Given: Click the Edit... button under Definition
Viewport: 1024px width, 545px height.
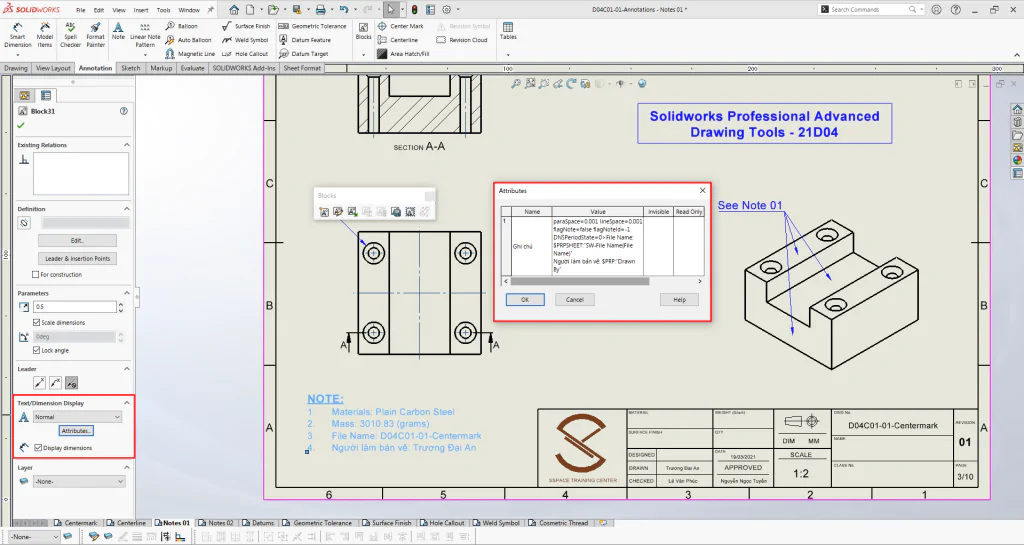Looking at the screenshot, I should coord(77,240).
